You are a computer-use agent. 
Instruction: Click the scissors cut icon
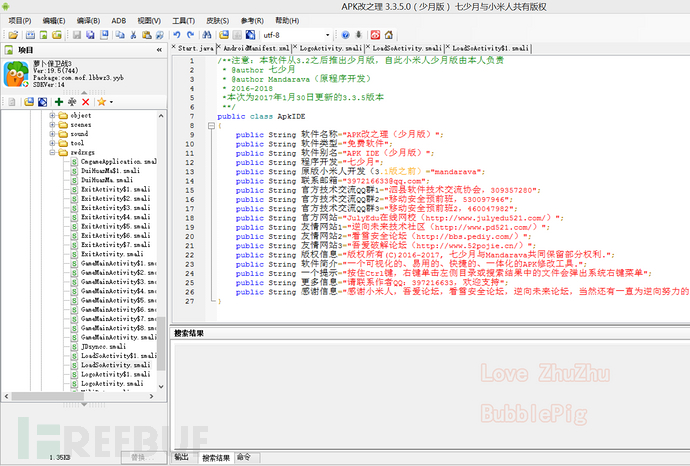(133, 35)
